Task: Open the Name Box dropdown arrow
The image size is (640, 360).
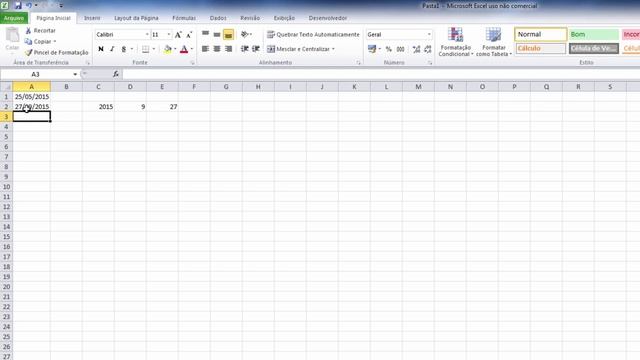Action: 75,74
